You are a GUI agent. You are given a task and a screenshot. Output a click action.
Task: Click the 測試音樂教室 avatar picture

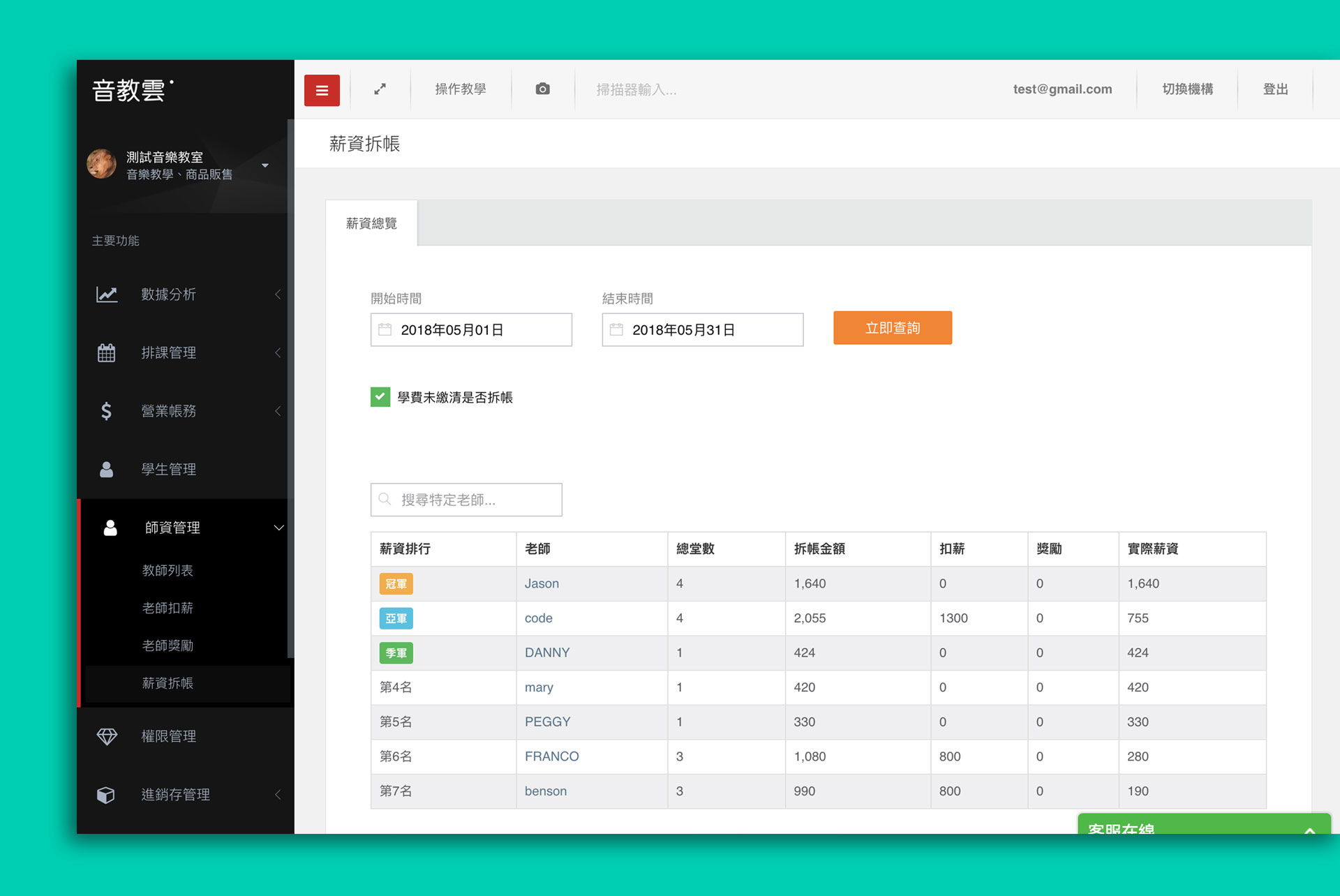click(102, 164)
